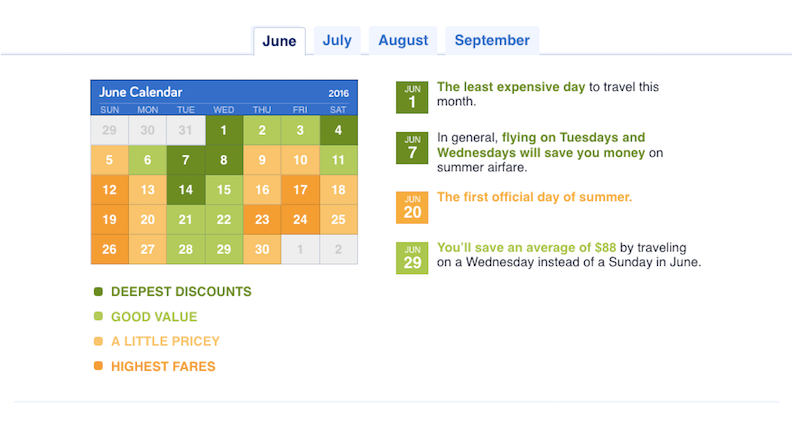The image size is (800, 427).
Task: Choose June 29 in the last calendar row
Action: [x=223, y=249]
